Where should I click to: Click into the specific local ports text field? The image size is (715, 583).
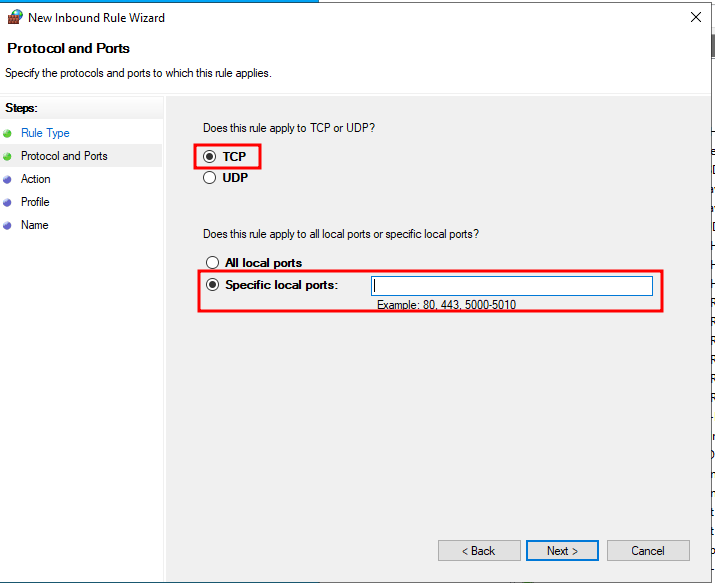pyautogui.click(x=512, y=286)
